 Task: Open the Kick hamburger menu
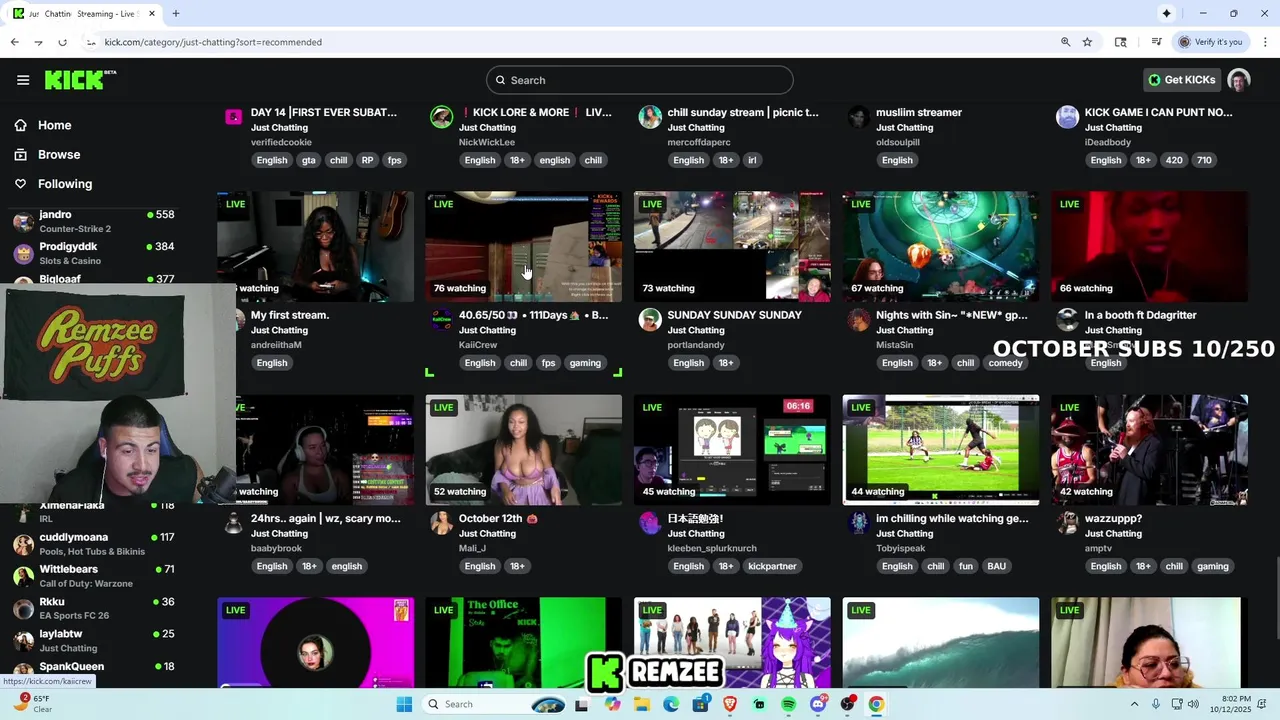[23, 80]
